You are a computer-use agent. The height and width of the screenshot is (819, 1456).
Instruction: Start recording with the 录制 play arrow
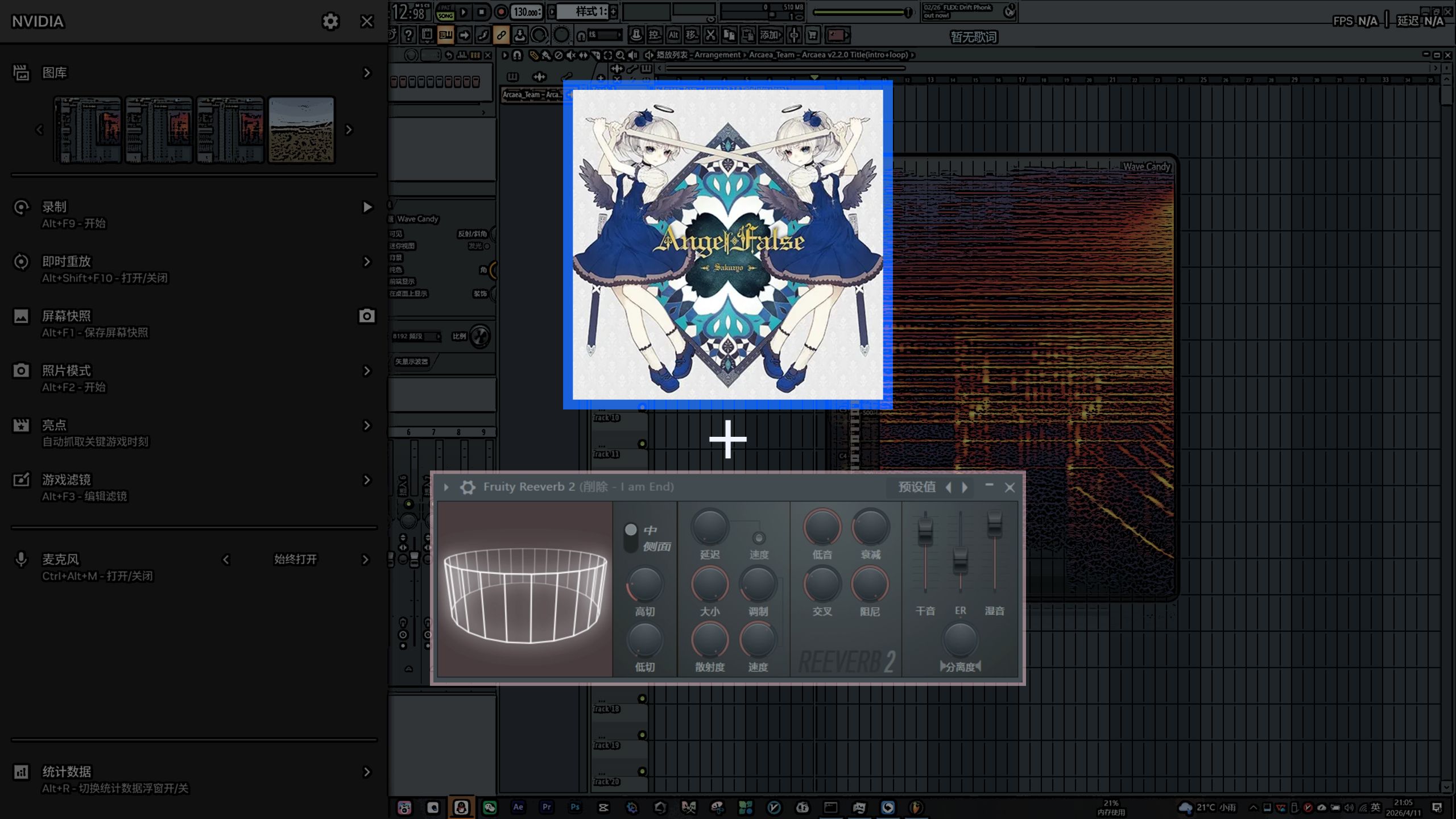367,207
